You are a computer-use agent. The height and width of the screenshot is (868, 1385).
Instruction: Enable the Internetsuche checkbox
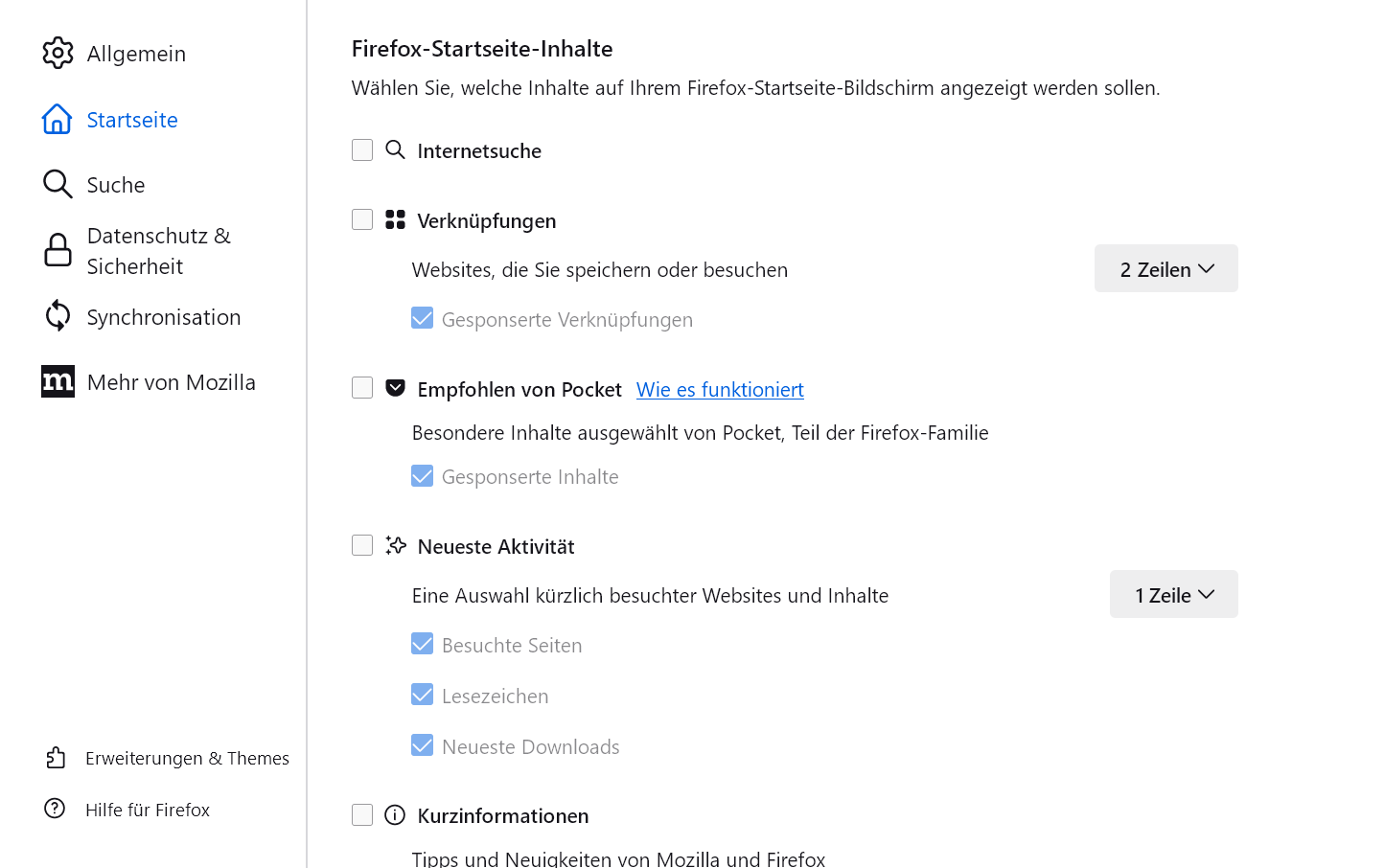click(362, 150)
